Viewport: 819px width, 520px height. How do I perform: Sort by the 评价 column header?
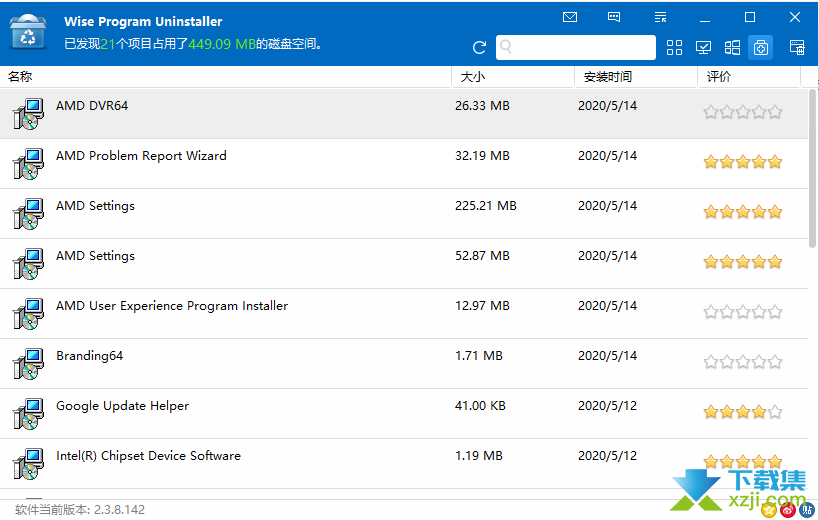(719, 77)
